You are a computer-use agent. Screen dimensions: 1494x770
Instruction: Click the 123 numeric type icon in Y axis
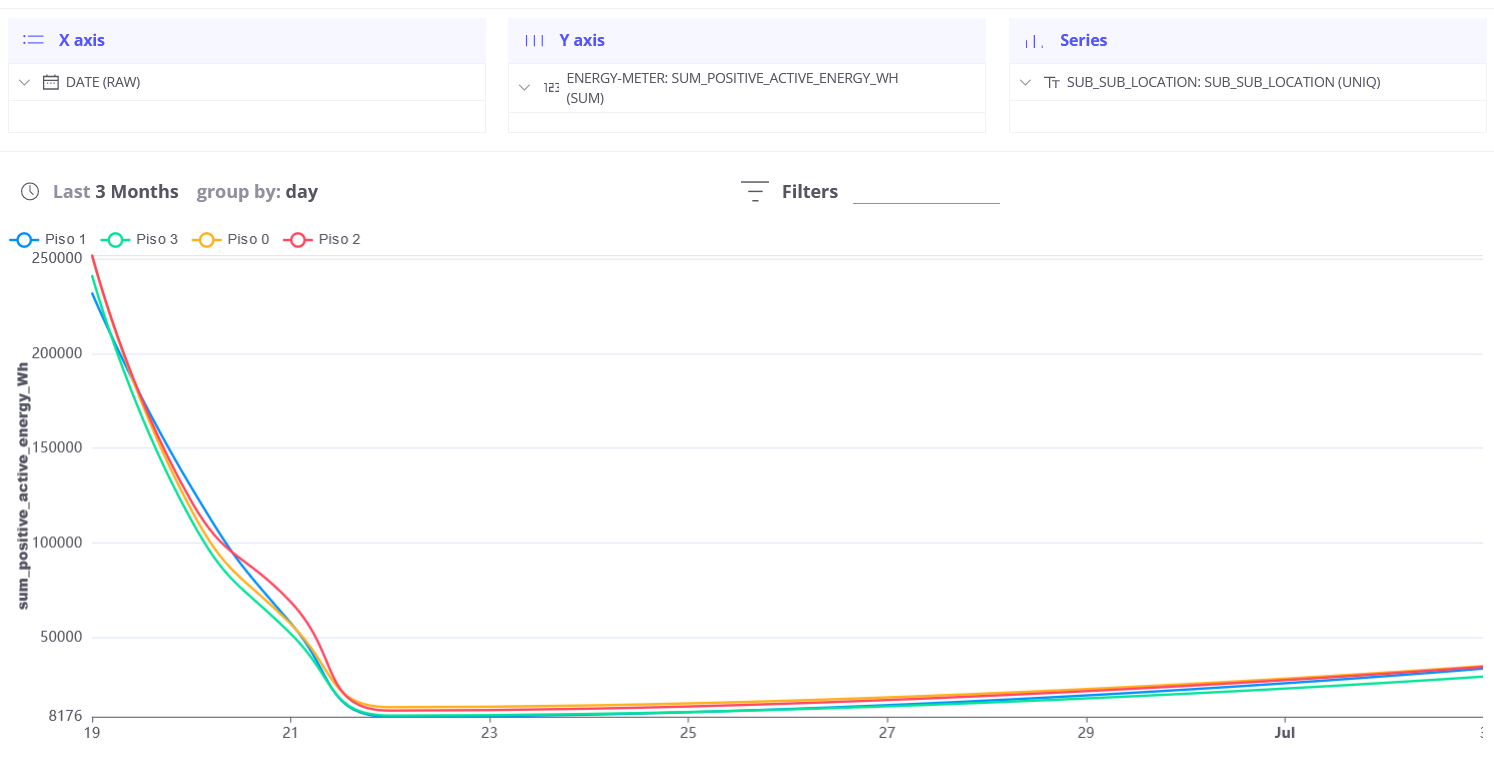coord(551,87)
